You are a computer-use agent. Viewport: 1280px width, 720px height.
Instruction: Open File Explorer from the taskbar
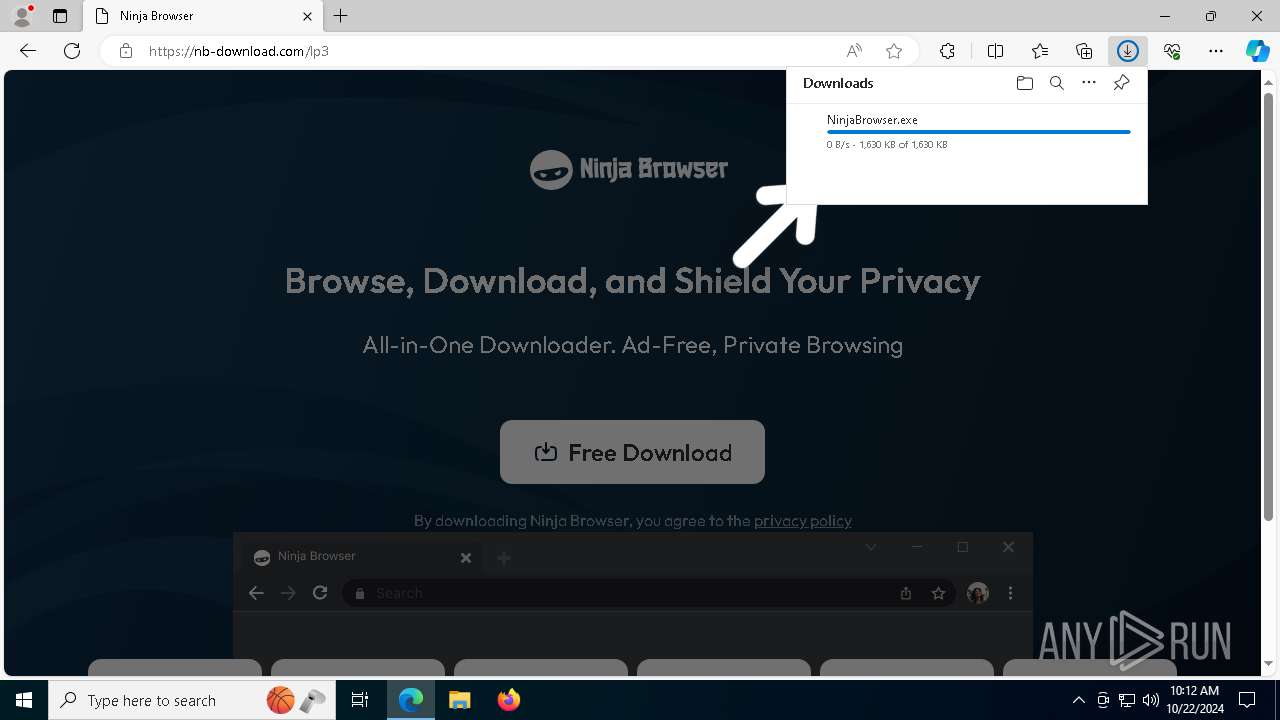coord(459,700)
